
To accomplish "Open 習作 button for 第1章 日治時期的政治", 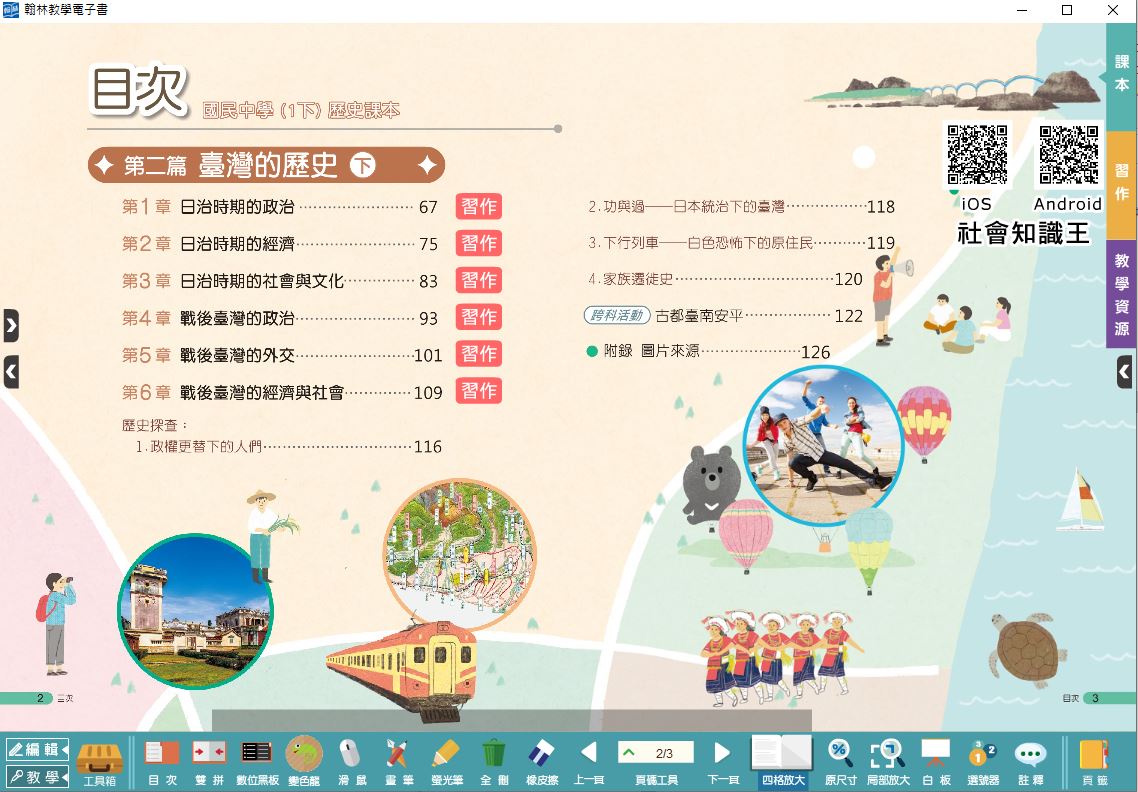I will [478, 207].
